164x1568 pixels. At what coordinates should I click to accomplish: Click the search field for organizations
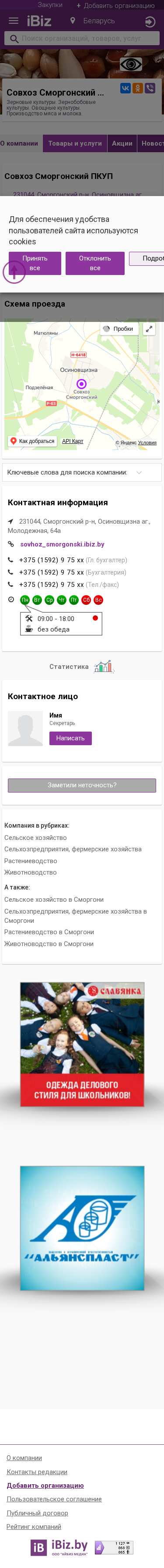click(x=82, y=38)
